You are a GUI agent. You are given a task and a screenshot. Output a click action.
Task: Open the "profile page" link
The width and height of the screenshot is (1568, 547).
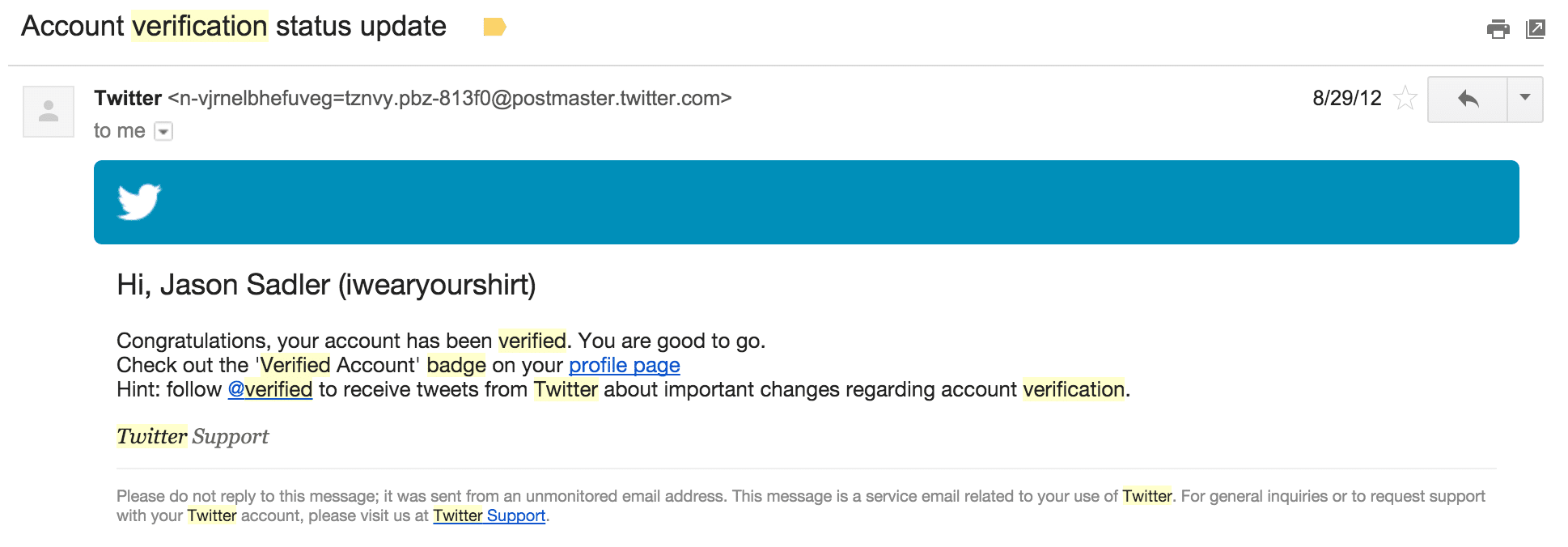(624, 366)
